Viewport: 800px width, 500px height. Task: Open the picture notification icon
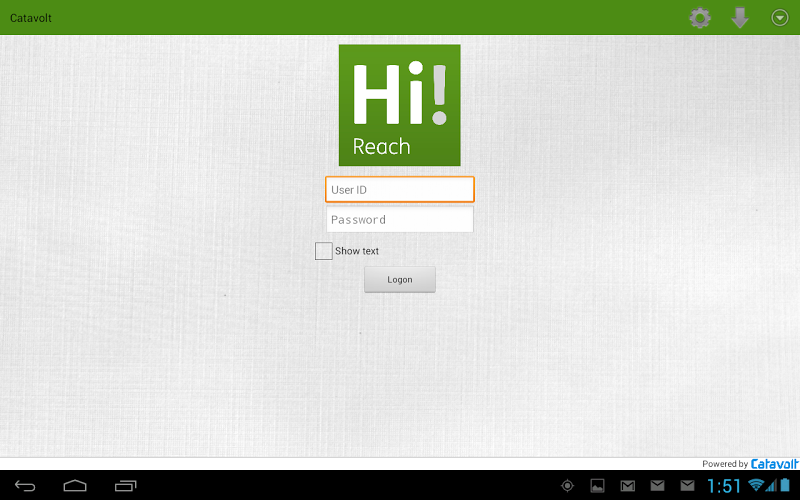[x=597, y=486]
